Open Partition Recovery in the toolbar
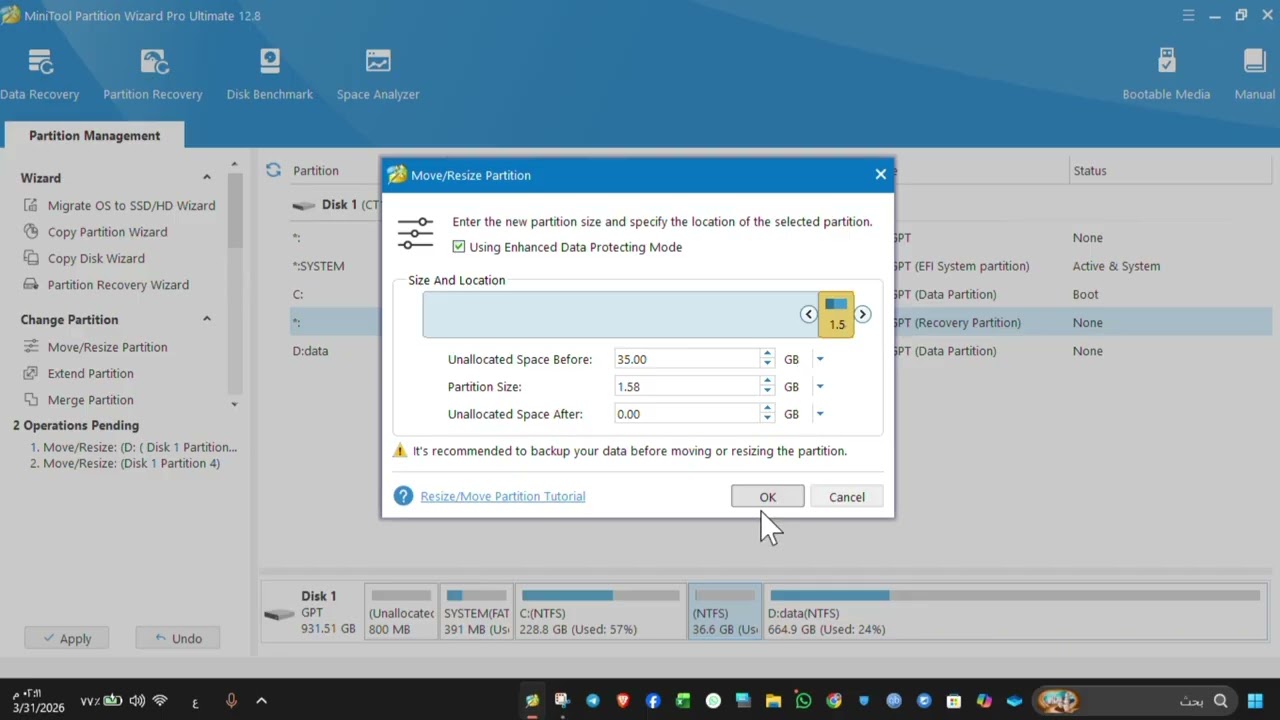 (153, 75)
